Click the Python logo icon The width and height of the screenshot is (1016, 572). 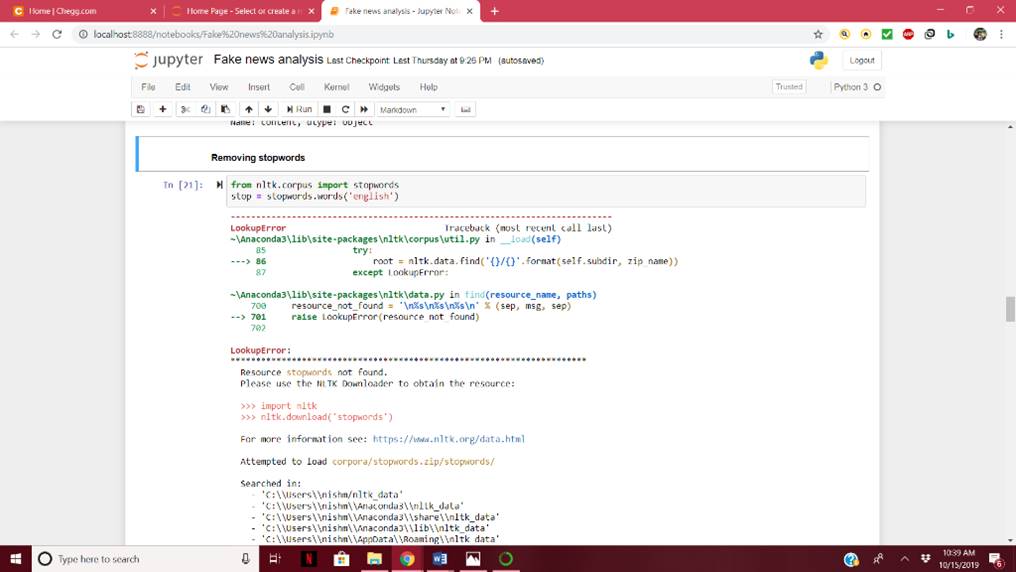pyautogui.click(x=818, y=60)
